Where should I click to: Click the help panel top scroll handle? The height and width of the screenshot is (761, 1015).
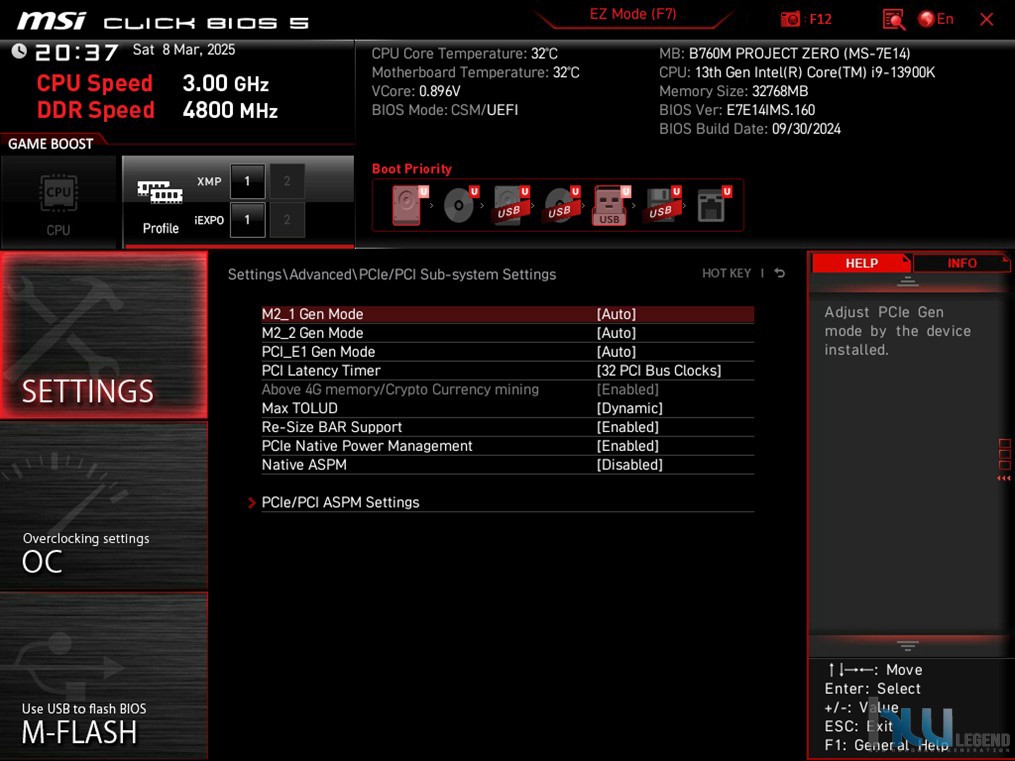point(908,281)
